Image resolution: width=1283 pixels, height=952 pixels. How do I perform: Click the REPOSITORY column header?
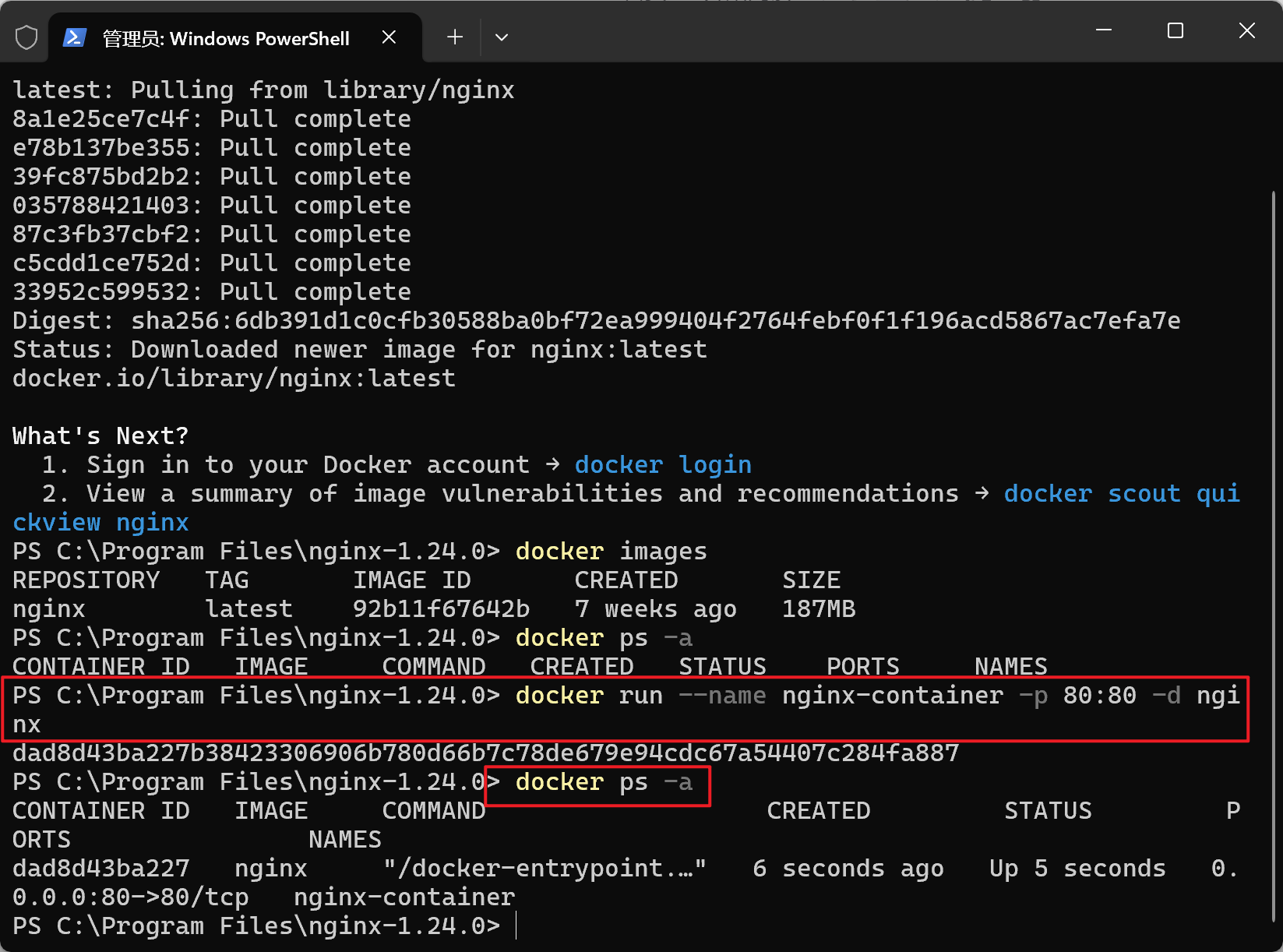tap(86, 580)
